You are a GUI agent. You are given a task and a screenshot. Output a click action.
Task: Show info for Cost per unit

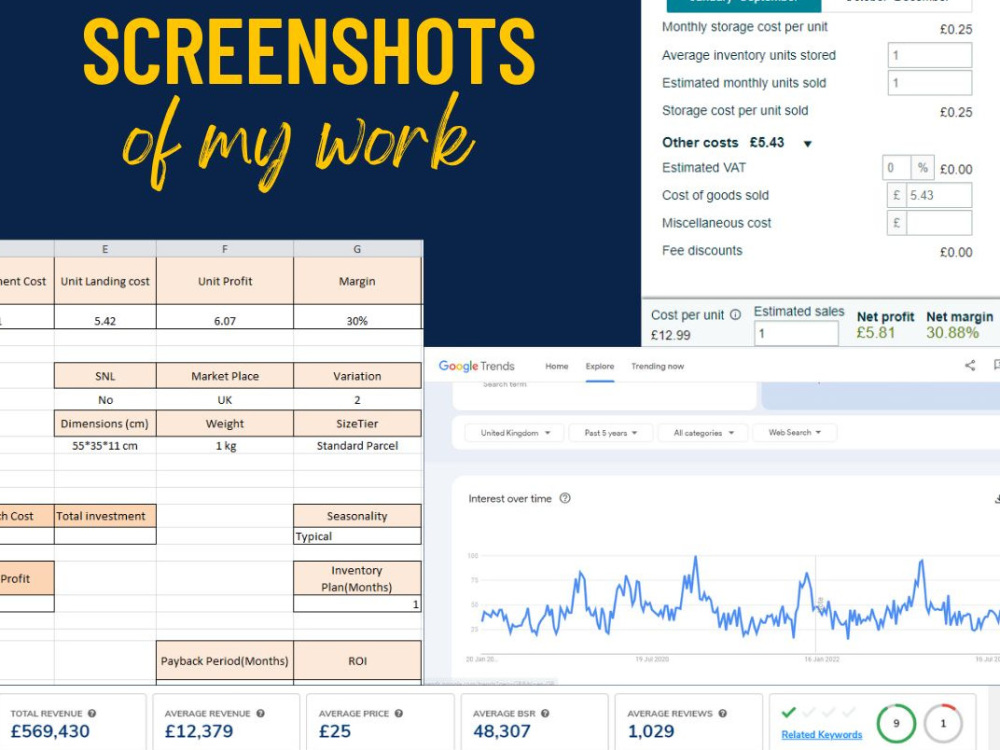click(x=735, y=314)
